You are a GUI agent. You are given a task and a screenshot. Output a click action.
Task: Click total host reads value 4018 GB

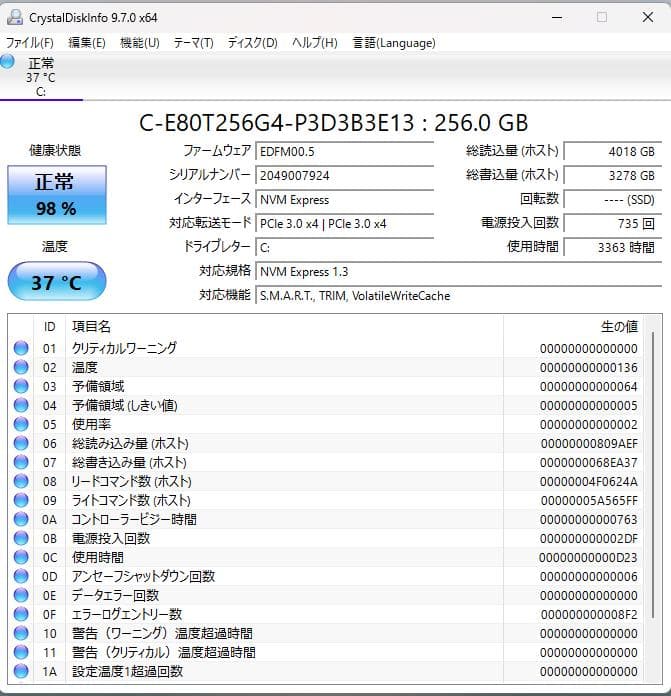(612, 151)
